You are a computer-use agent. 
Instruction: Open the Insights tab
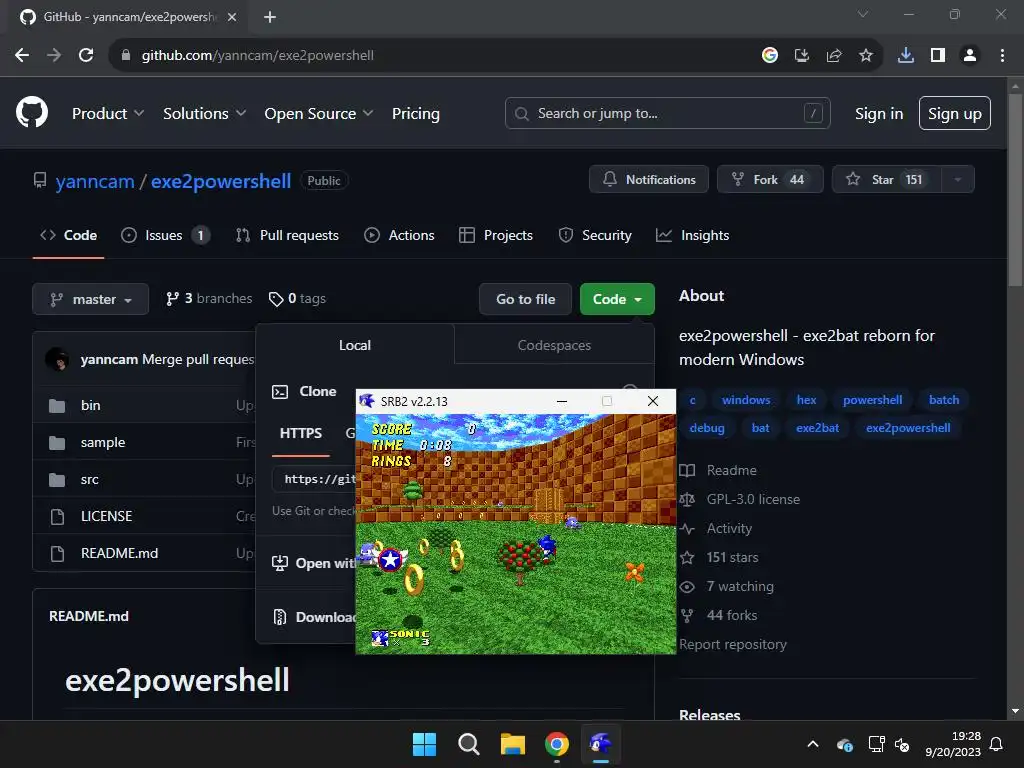(692, 235)
